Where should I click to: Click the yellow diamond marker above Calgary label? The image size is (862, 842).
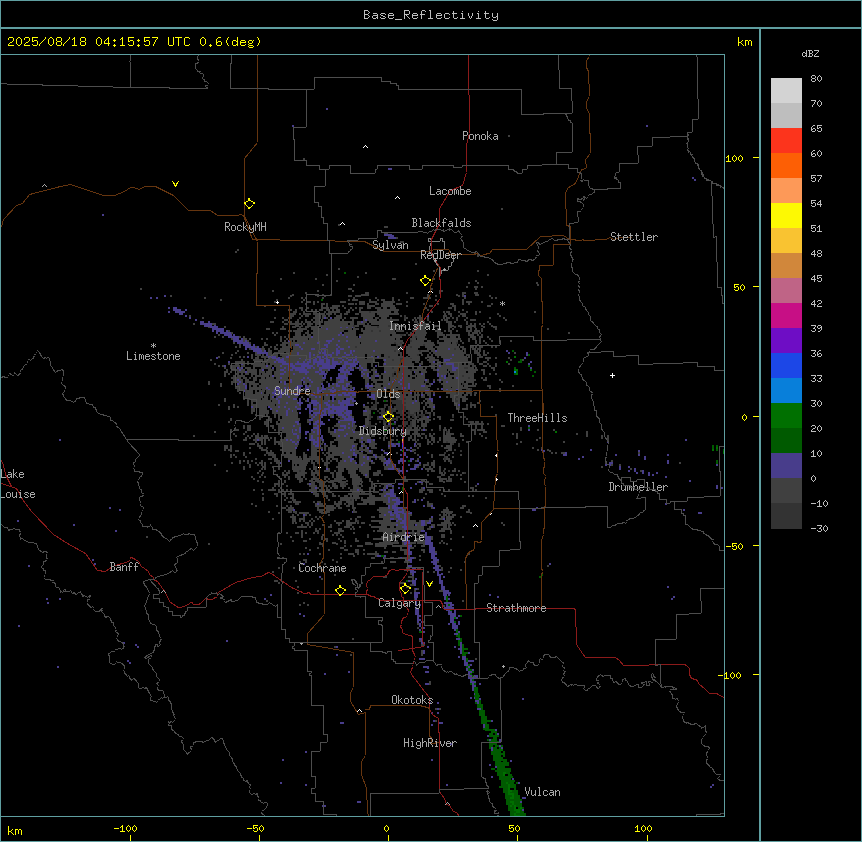(x=405, y=589)
